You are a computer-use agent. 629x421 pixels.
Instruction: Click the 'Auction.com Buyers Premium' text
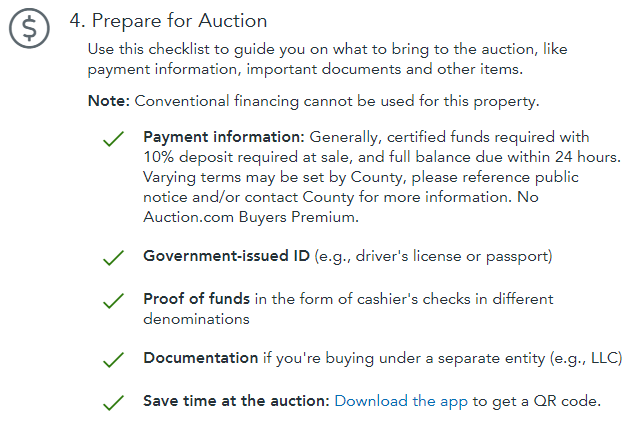tap(250, 217)
